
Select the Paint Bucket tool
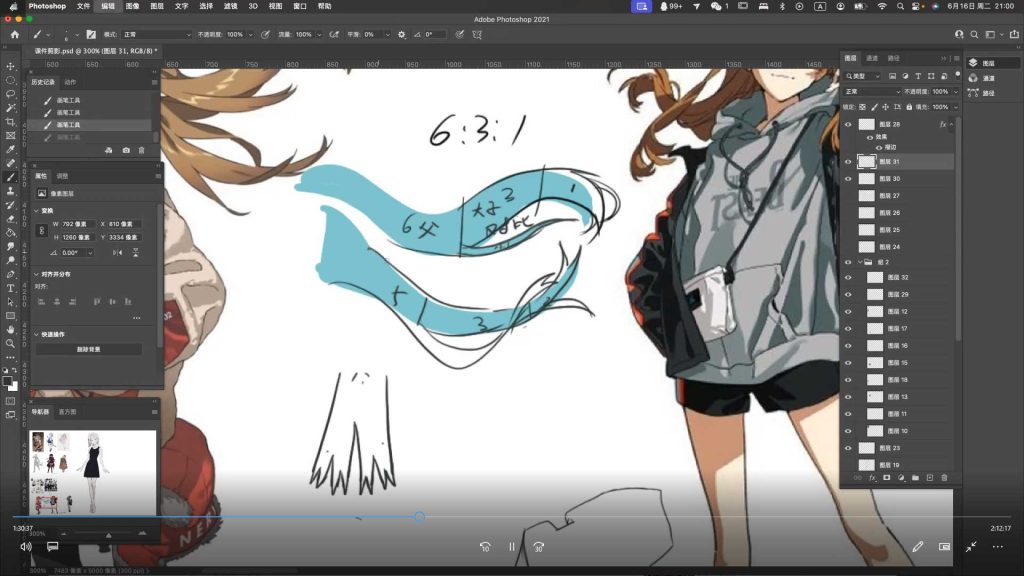click(x=10, y=232)
